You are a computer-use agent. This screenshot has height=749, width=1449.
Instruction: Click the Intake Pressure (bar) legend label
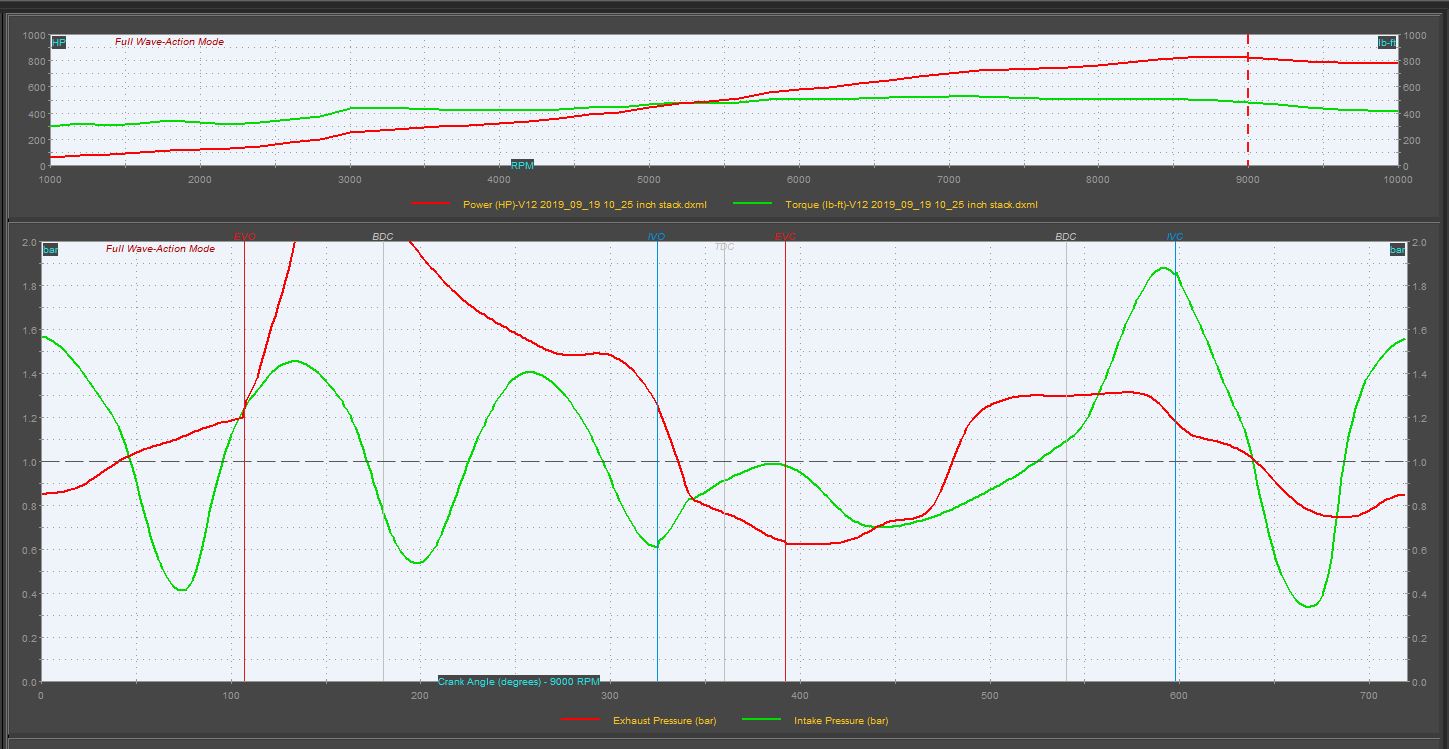click(x=840, y=720)
